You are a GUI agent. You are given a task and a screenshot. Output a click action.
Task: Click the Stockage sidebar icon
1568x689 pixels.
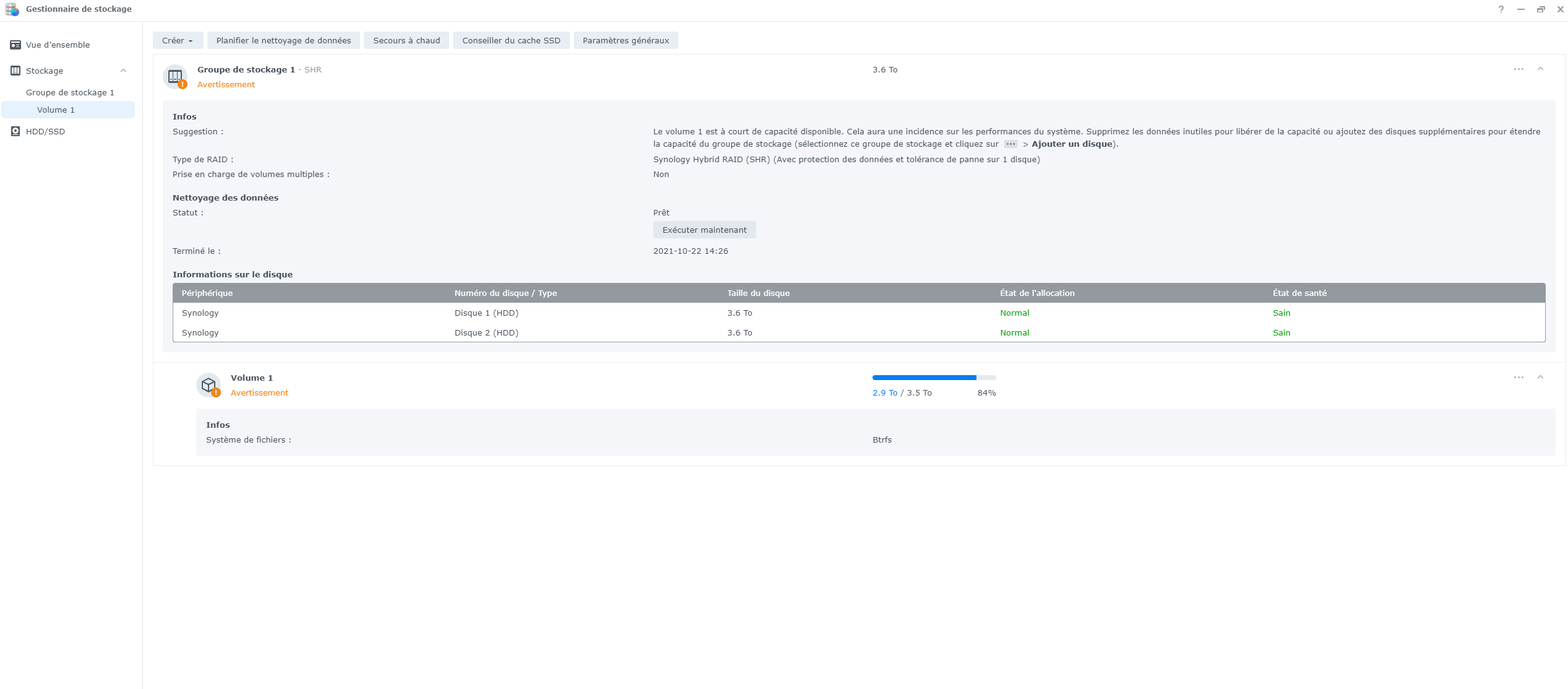tap(15, 71)
